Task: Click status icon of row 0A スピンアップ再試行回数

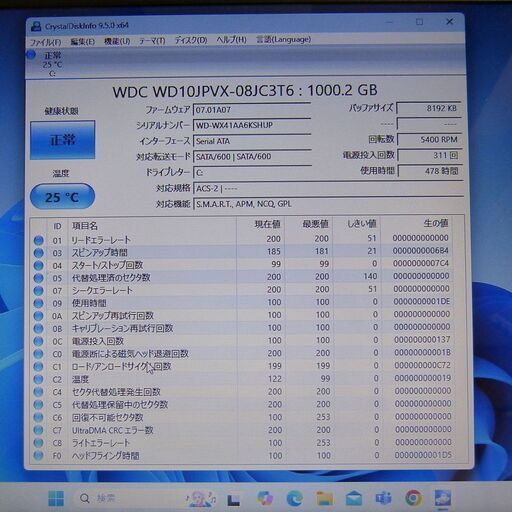Action: click(39, 316)
